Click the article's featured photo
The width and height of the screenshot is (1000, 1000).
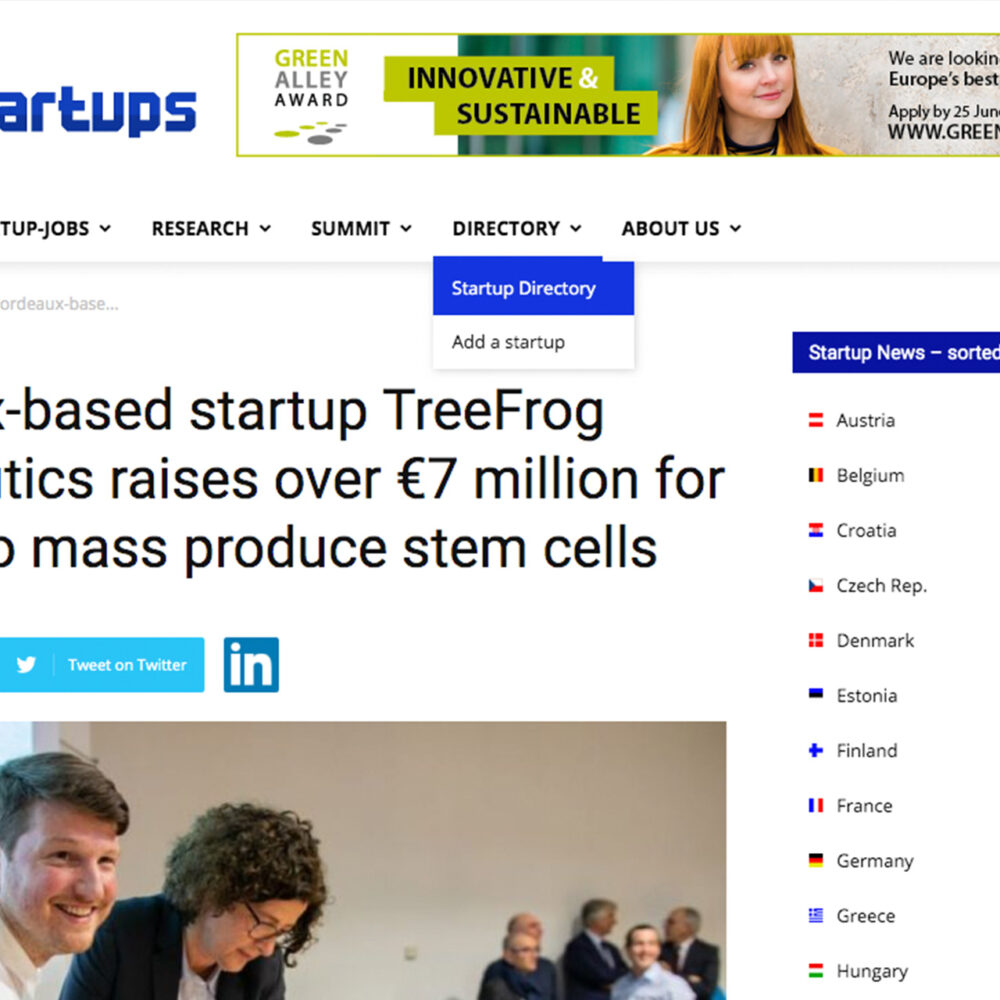coord(363,860)
